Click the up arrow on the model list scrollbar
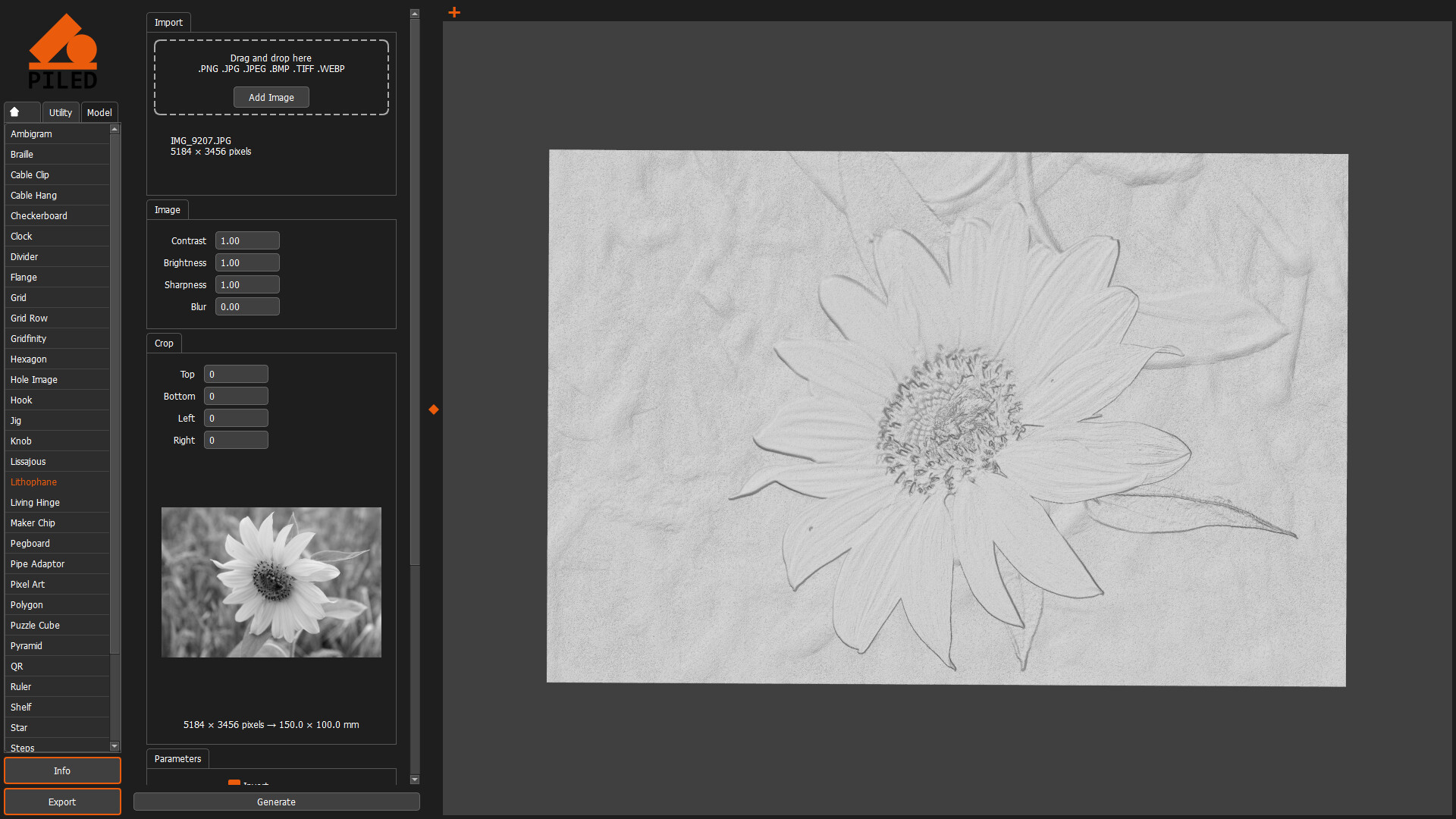The height and width of the screenshot is (819, 1456). pos(115,129)
